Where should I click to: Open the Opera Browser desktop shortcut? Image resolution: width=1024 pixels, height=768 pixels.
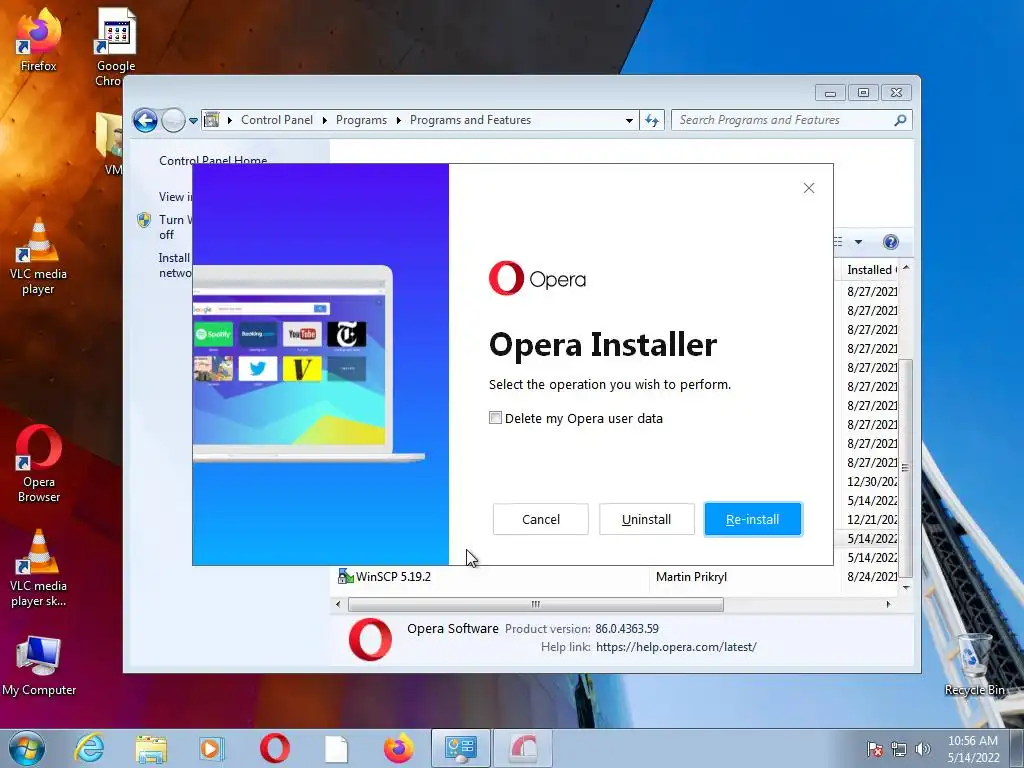tap(39, 464)
